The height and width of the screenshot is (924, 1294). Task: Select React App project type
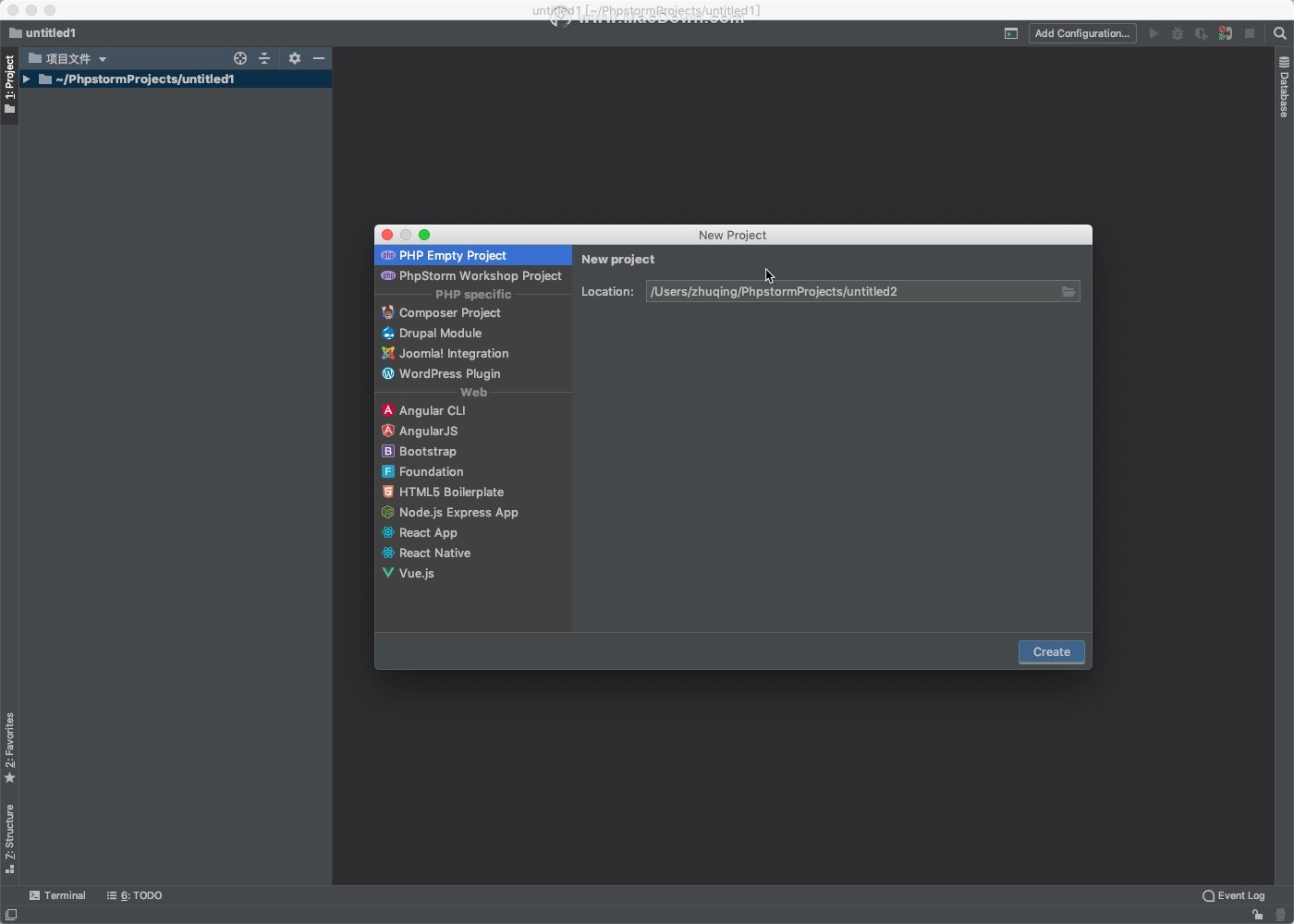click(473, 532)
